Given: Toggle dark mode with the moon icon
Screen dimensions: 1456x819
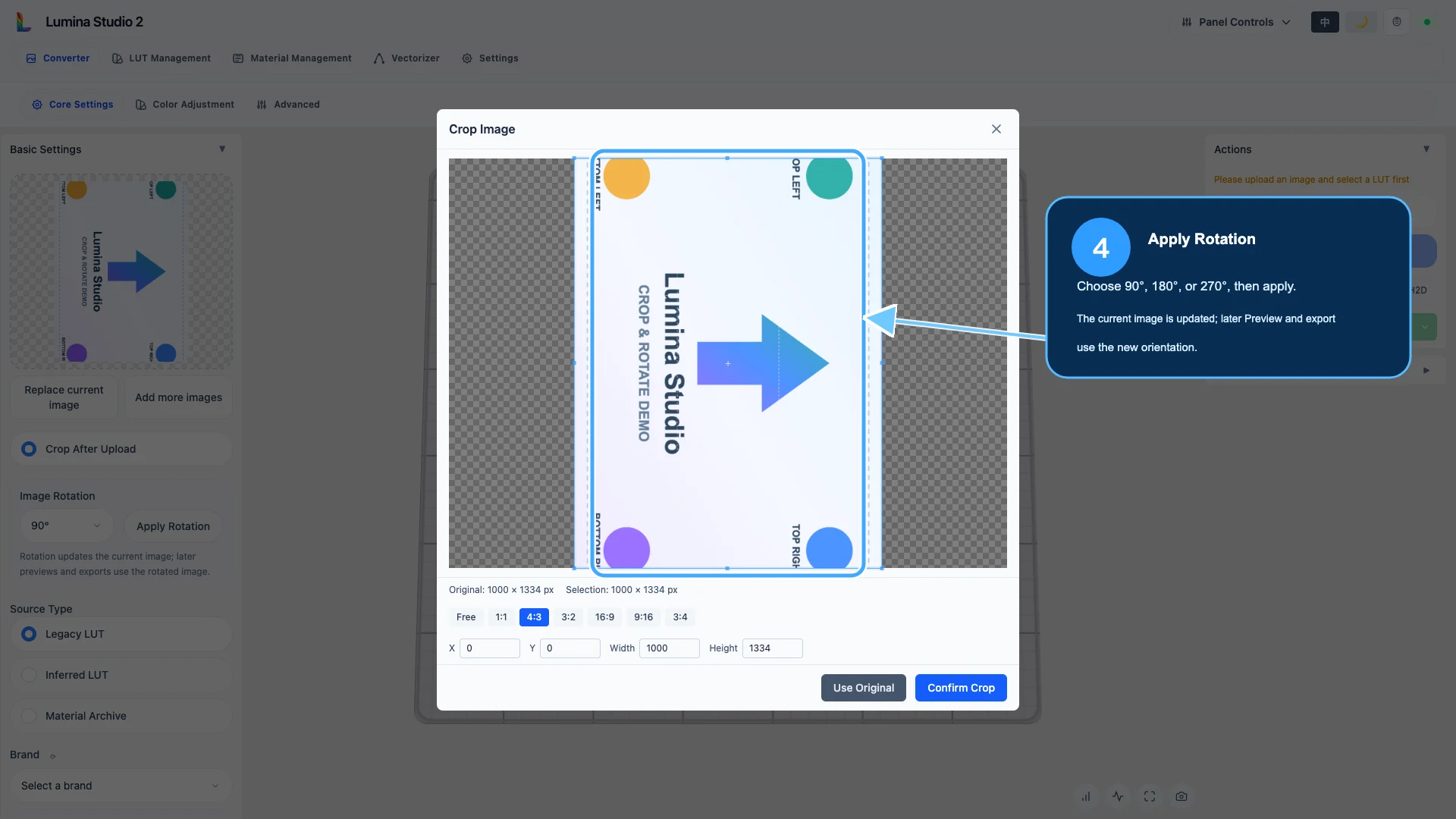Looking at the screenshot, I should click(1361, 22).
